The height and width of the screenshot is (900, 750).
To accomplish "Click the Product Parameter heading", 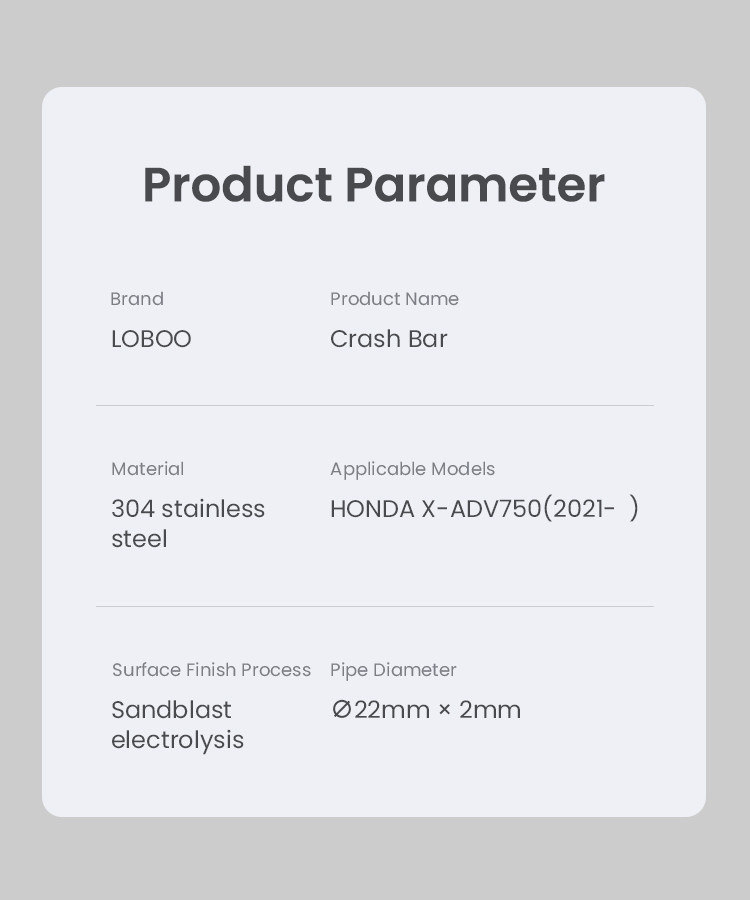I will click(373, 185).
